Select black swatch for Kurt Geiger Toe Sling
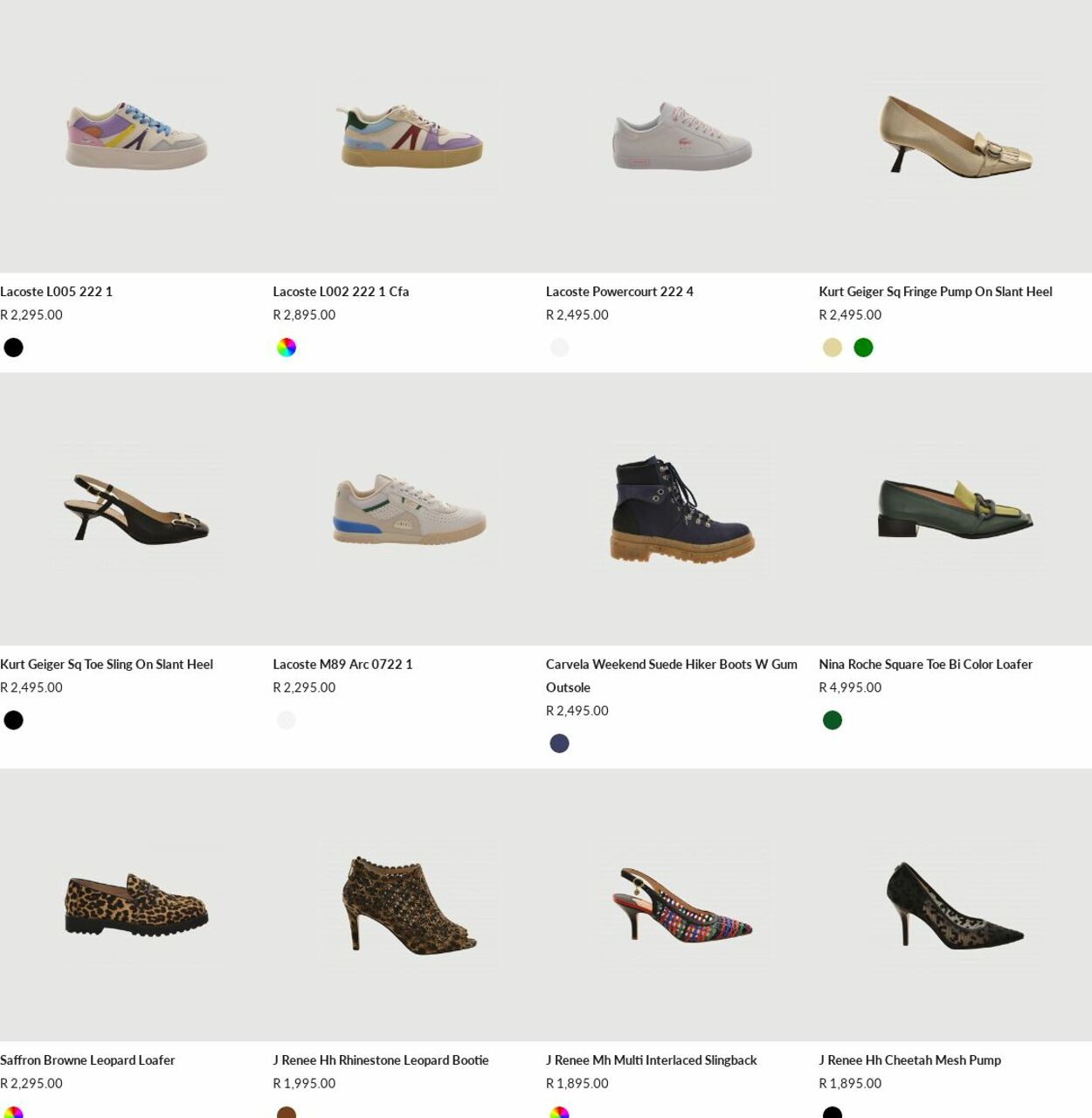The width and height of the screenshot is (1092, 1118). click(x=14, y=721)
